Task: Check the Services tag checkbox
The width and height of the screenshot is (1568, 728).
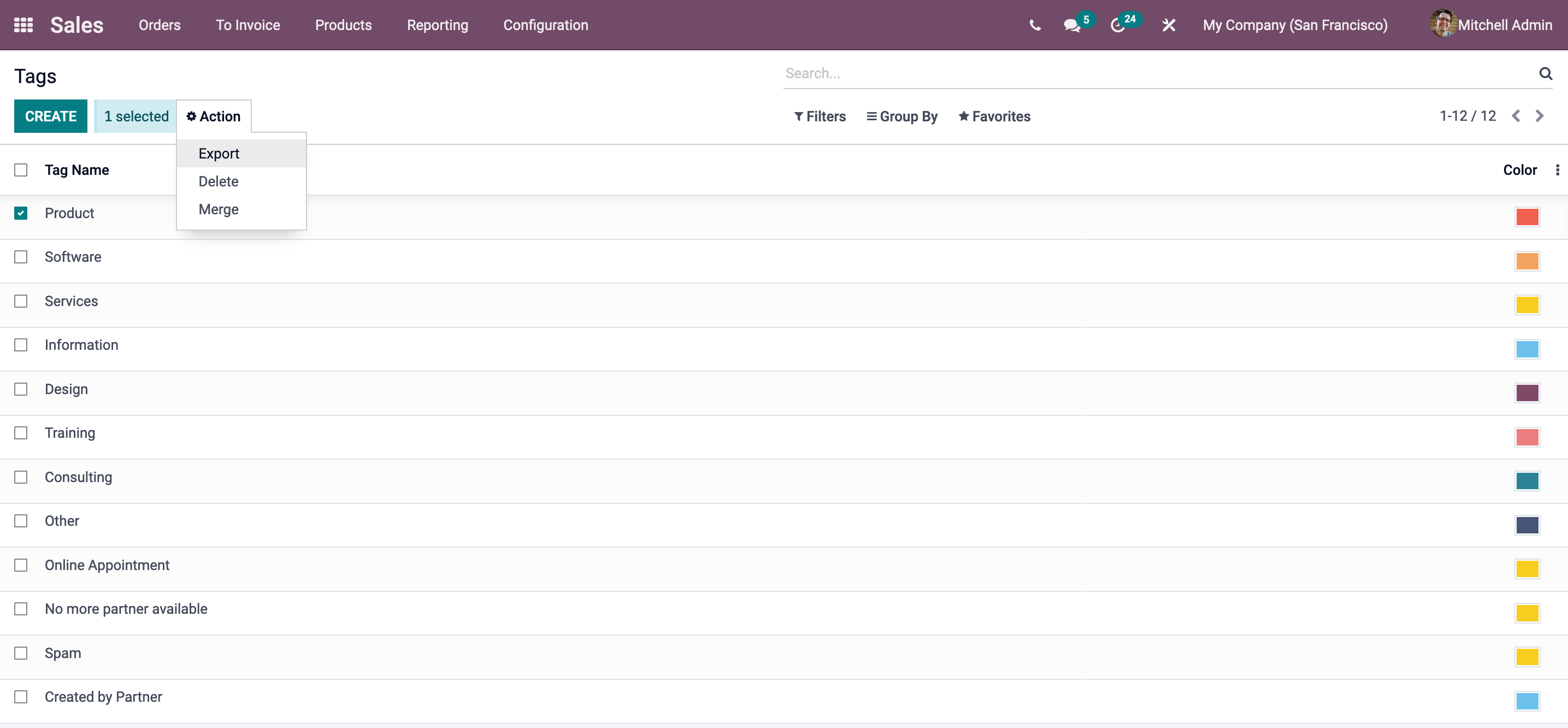Action: [x=21, y=301]
